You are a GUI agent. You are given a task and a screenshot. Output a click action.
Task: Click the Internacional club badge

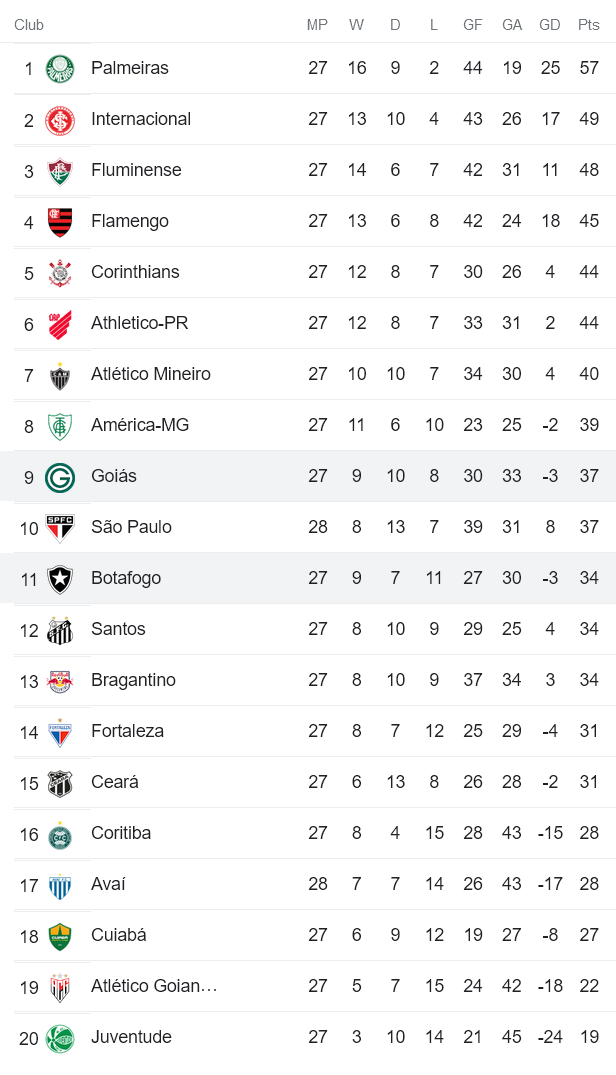59,118
